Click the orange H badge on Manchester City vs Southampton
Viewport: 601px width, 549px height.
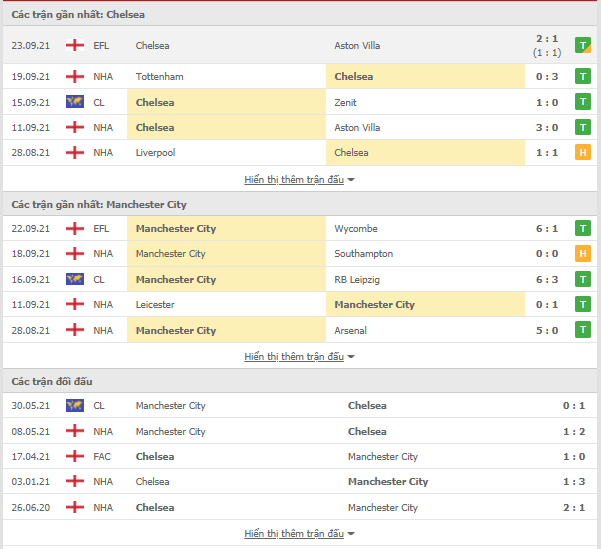[x=583, y=253]
